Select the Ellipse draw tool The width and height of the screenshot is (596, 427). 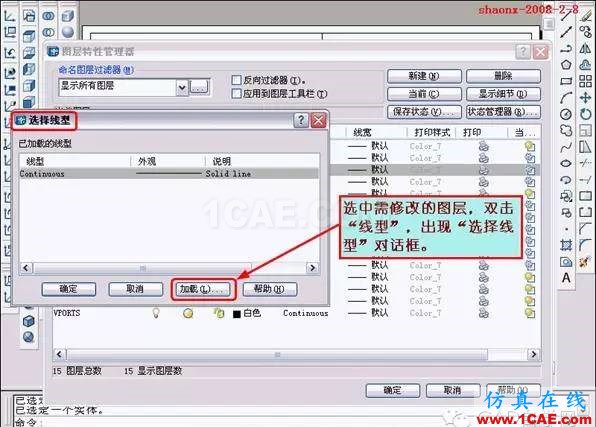(566, 163)
